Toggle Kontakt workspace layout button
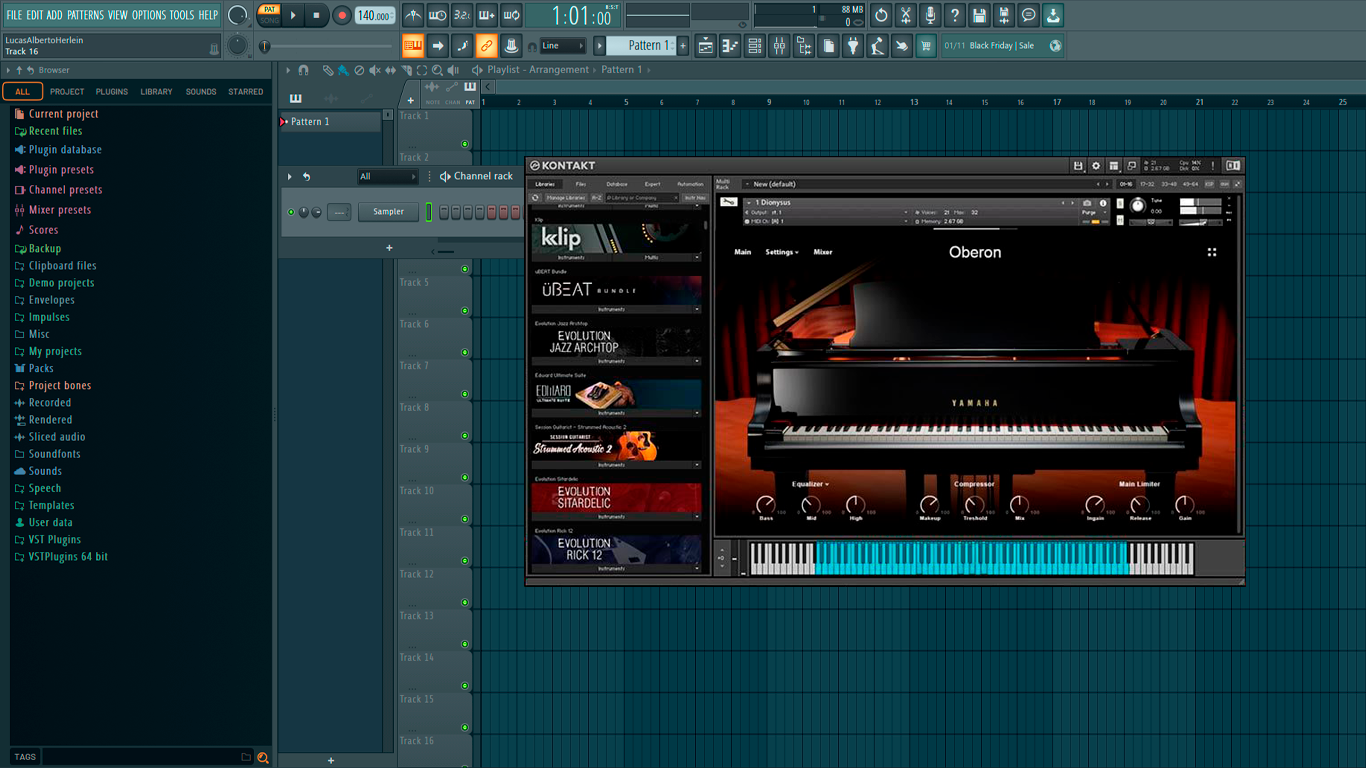Image resolution: width=1366 pixels, height=768 pixels. [1114, 166]
